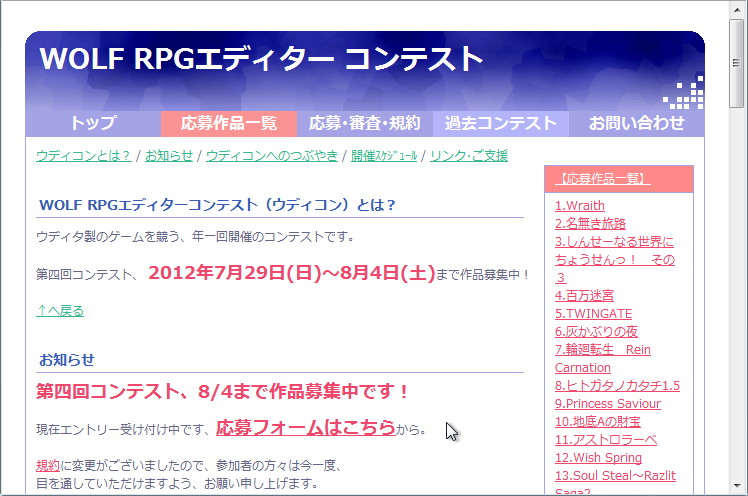
Task: Open entry 6.灰かぶりの夜
Action: click(x=596, y=331)
